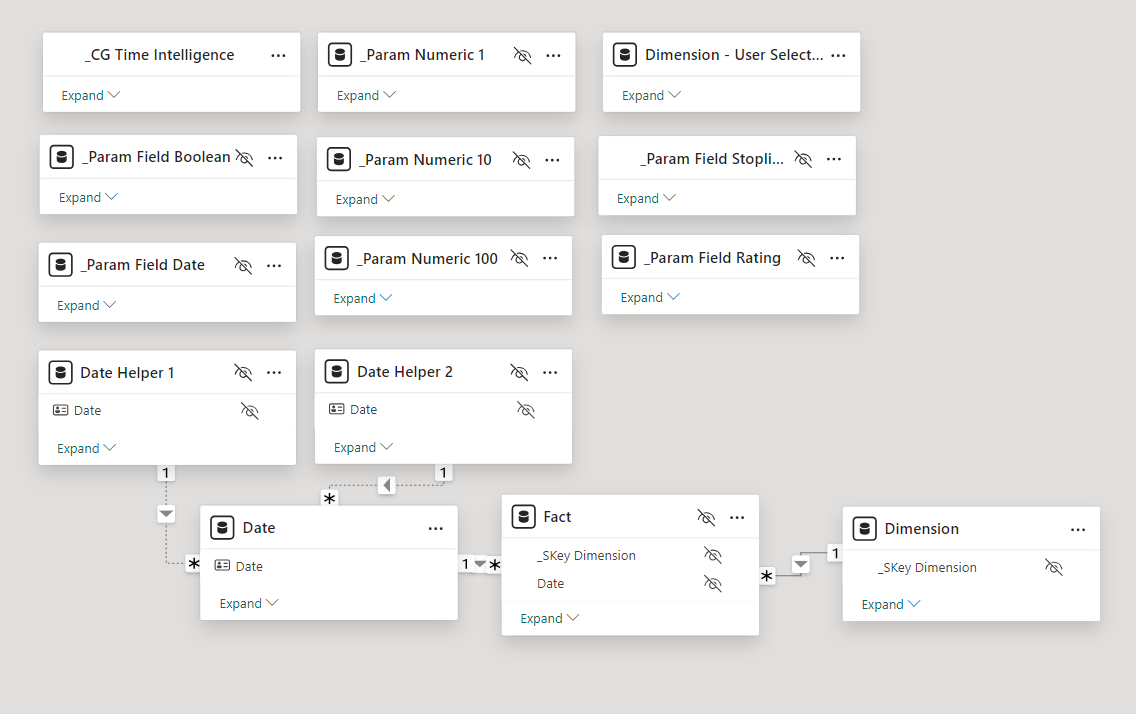
Task: Click the database icon of _Param Field Date
Action: (x=60, y=265)
